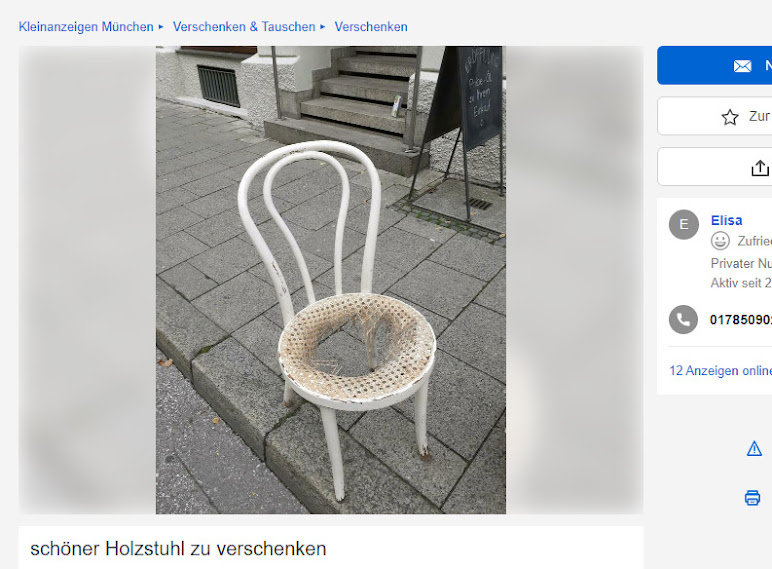772x569 pixels.
Task: Add listing to watchlist with Zur button
Action: click(714, 116)
